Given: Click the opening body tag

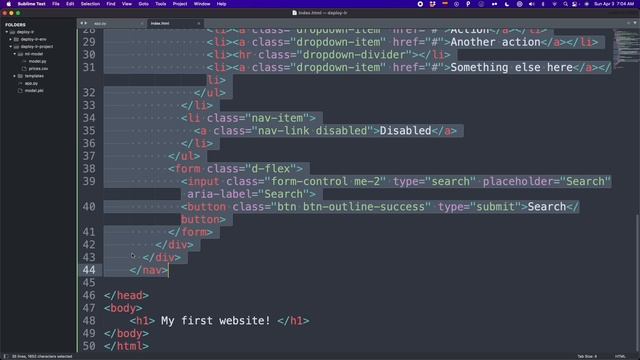Looking at the screenshot, I should coord(123,308).
